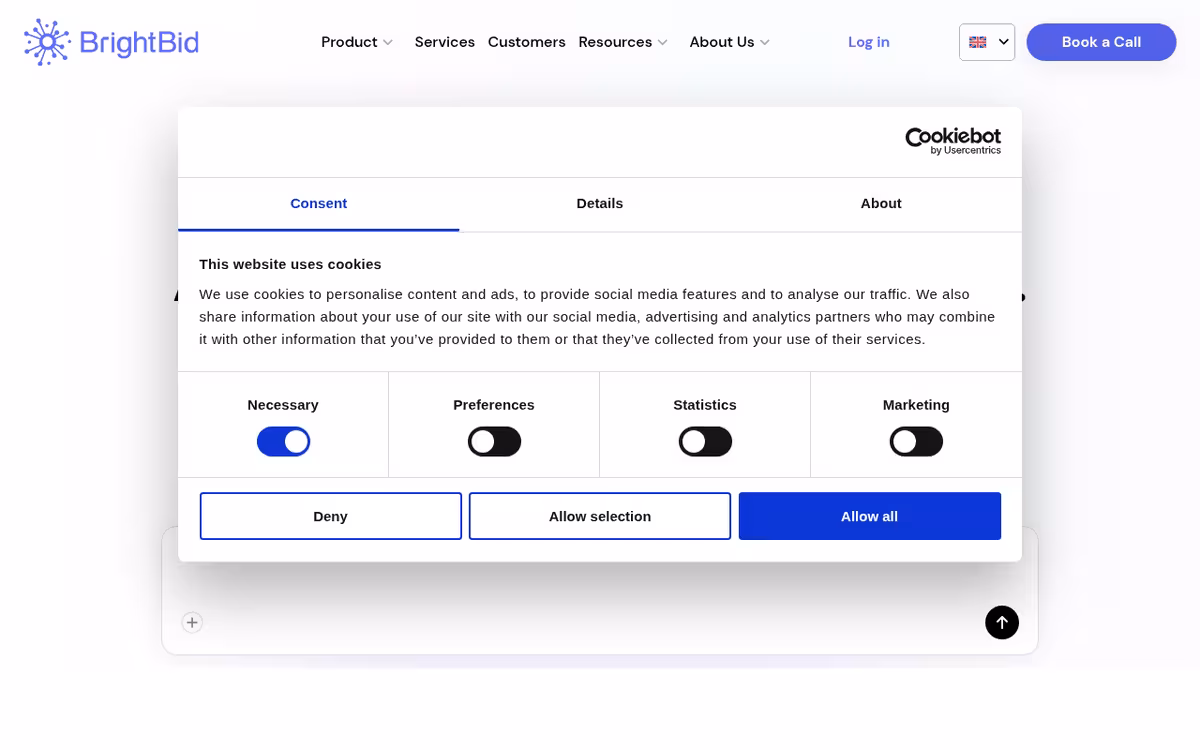
Task: Open the Customers page
Action: (x=527, y=42)
